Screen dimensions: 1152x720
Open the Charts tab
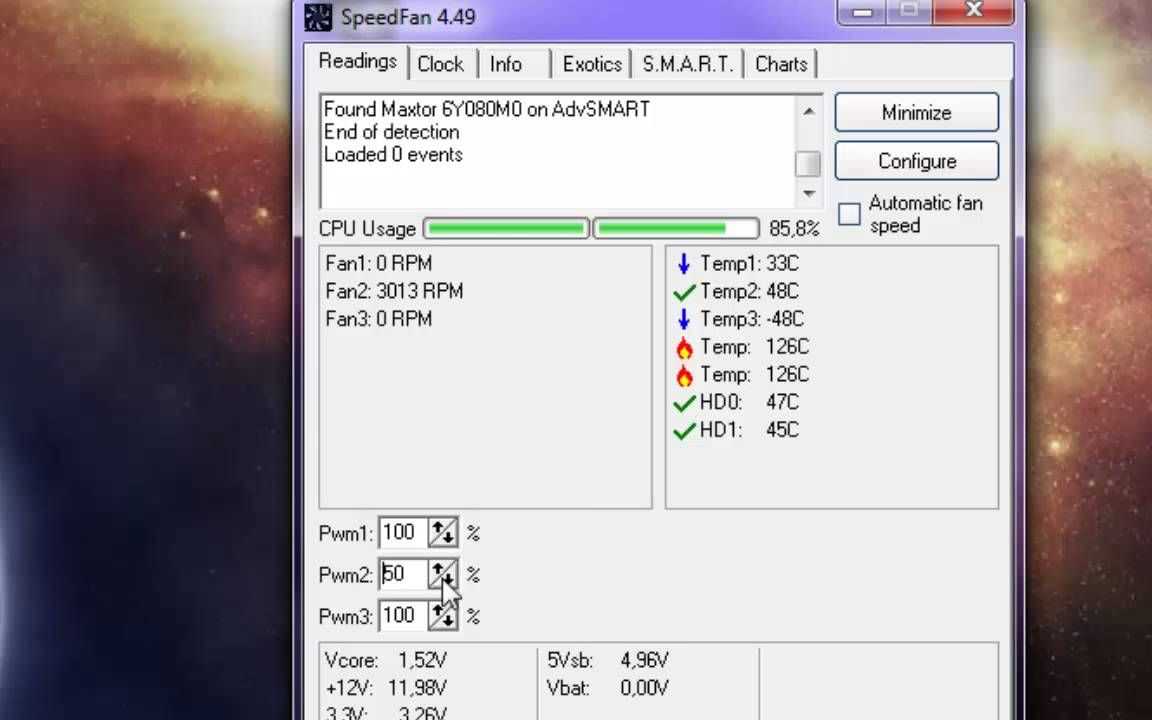click(x=781, y=64)
